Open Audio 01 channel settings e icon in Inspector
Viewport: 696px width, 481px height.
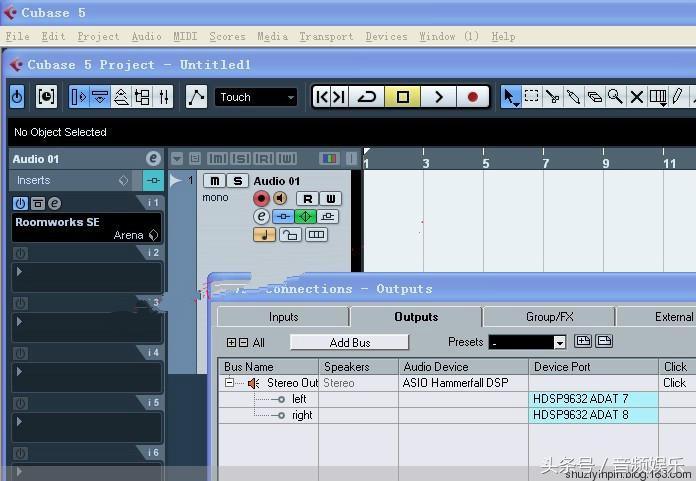153,158
